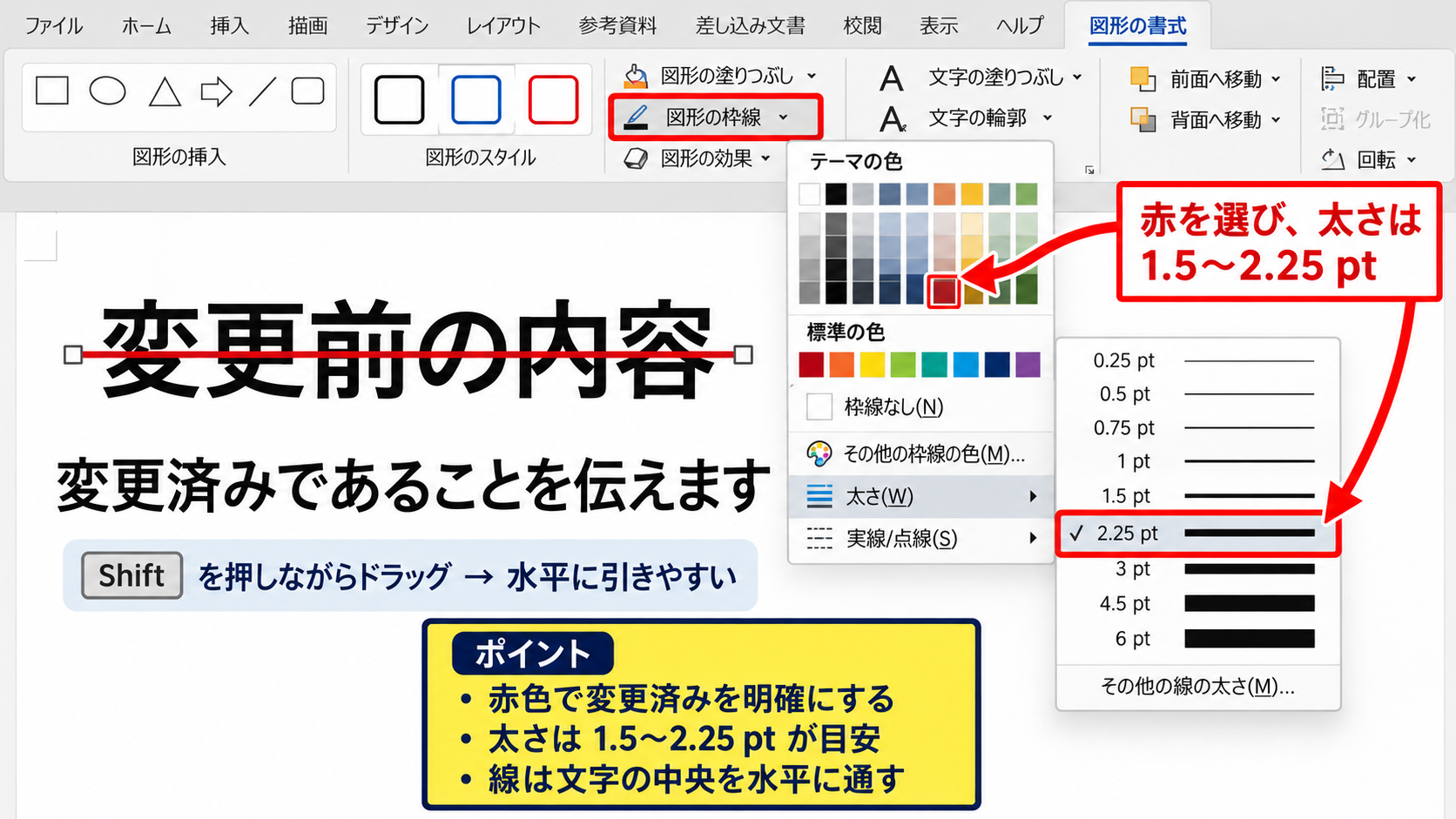Select 0.75 pt line weight
The image size is (1456, 819).
pyautogui.click(x=1197, y=428)
